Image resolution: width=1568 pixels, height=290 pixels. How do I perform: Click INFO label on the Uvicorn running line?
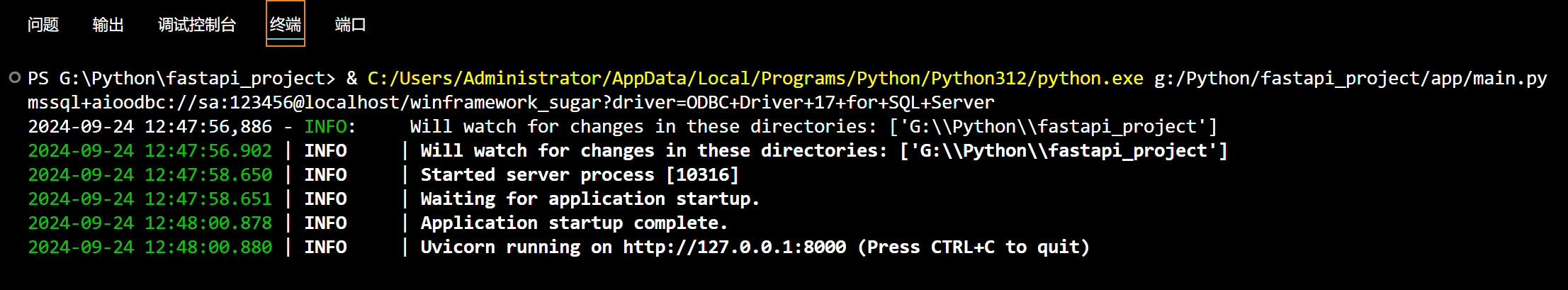point(325,247)
